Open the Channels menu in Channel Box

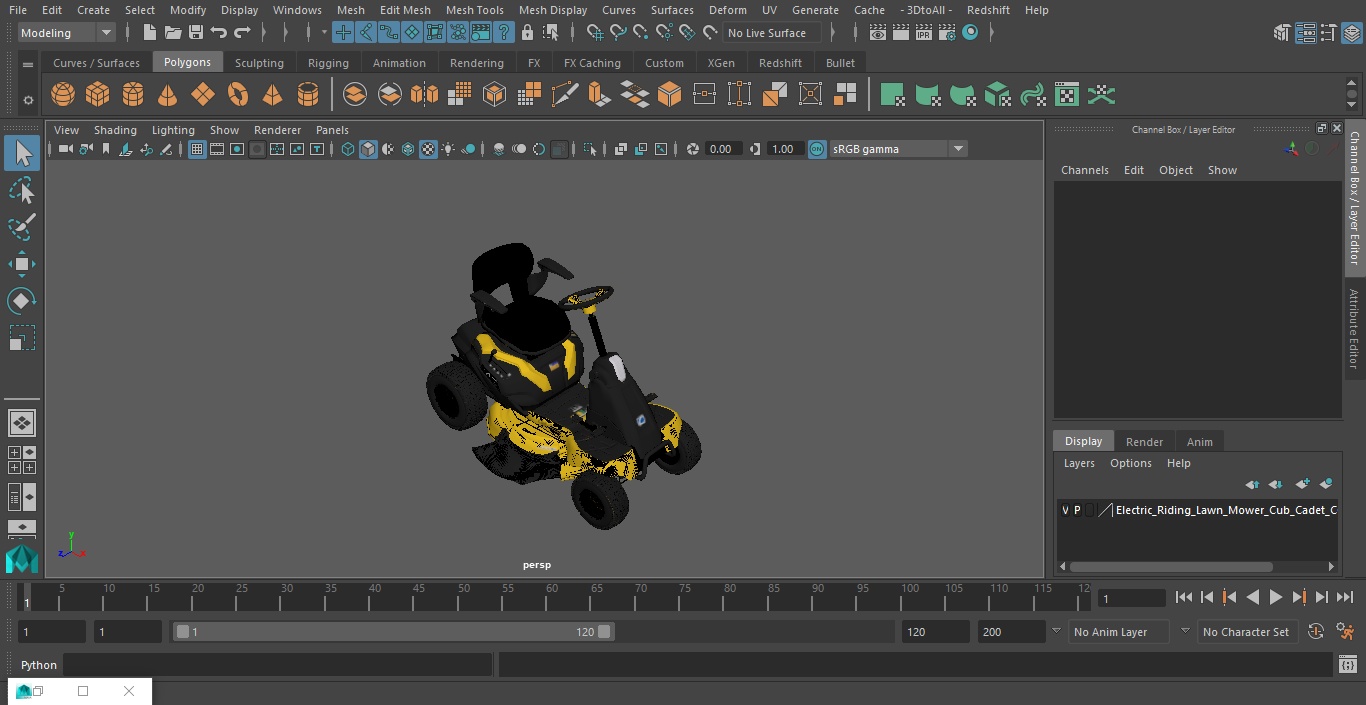pos(1085,170)
